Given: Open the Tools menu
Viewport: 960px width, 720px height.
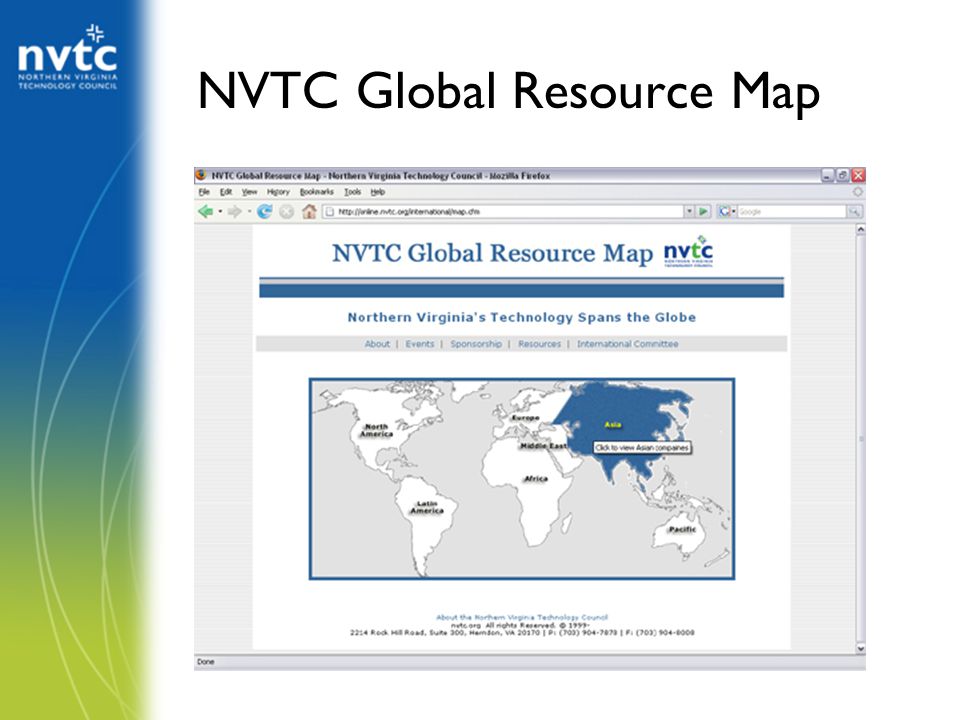Looking at the screenshot, I should [x=352, y=192].
